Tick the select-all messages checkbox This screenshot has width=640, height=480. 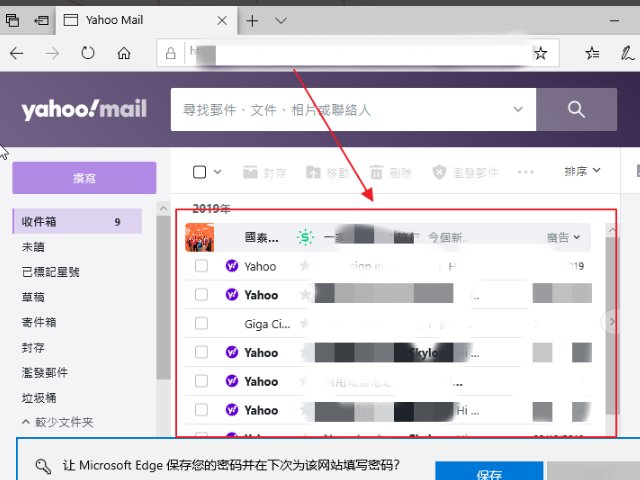tap(199, 172)
